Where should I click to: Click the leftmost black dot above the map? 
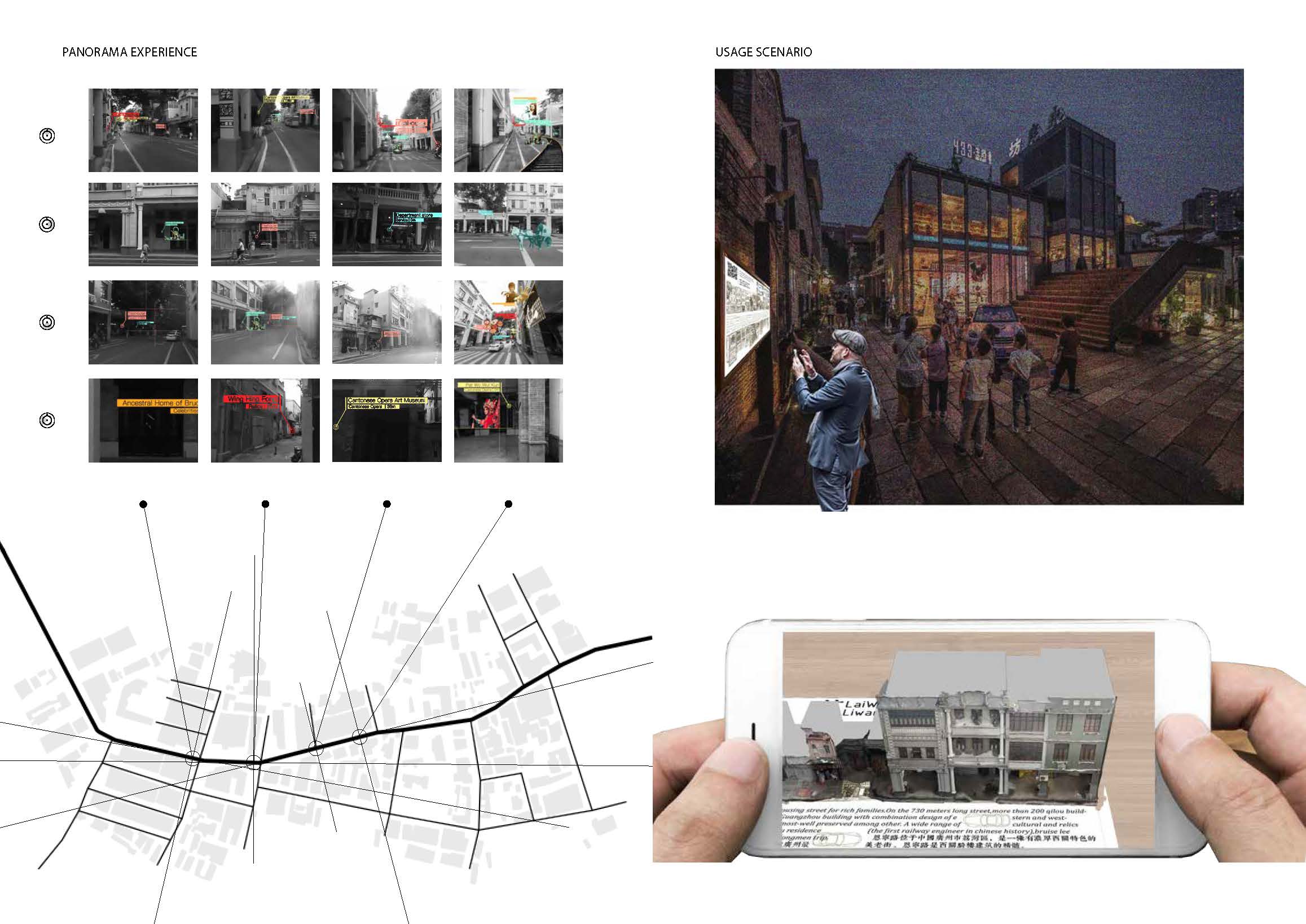(x=143, y=504)
